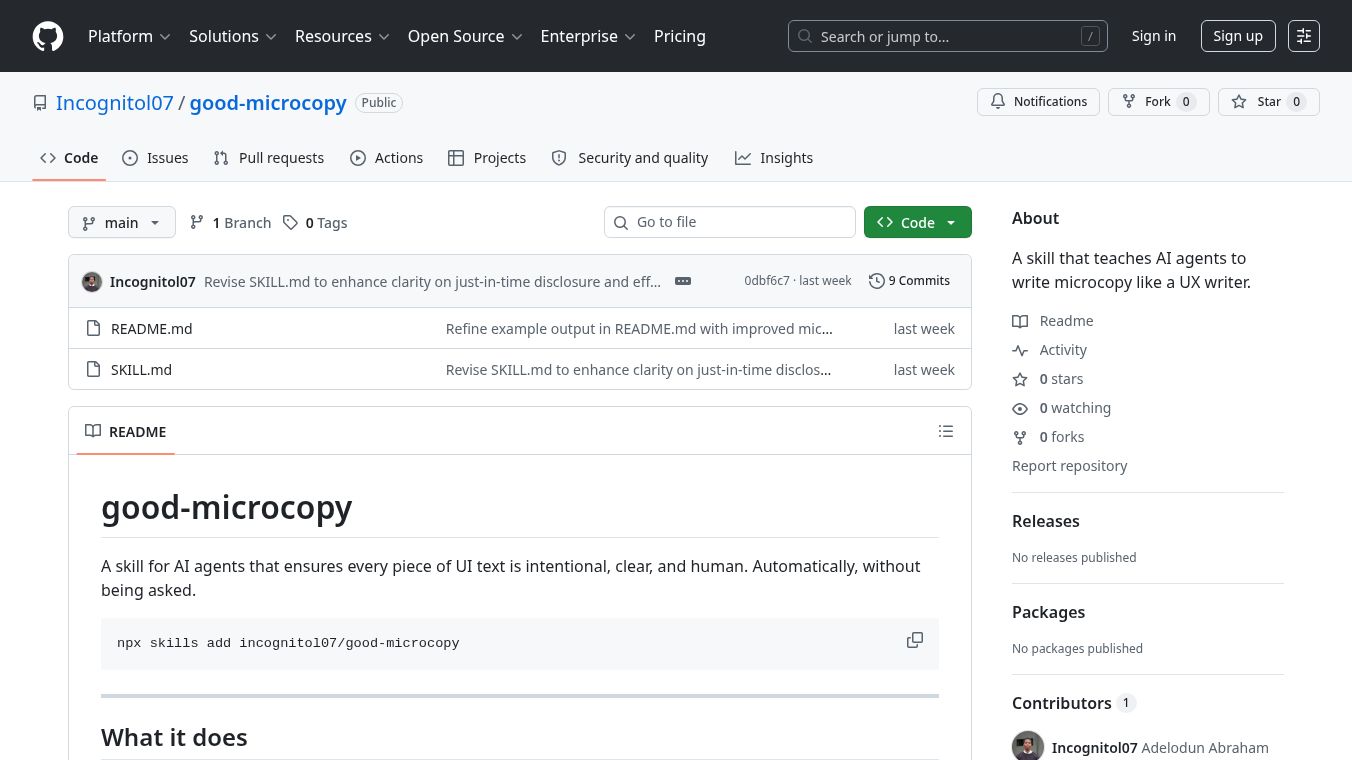
Task: Open the SKILL.md file
Action: coord(141,369)
